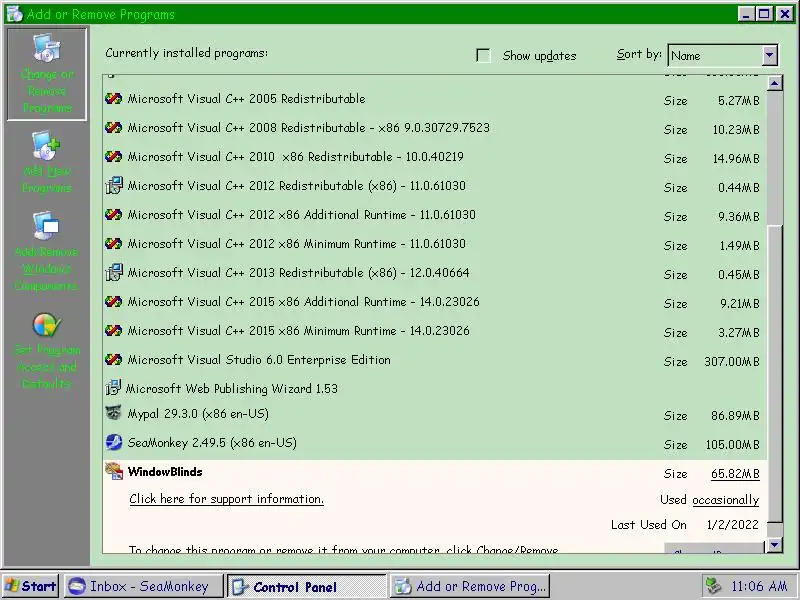Click the SeaMonkey program icon
The image size is (800, 600).
click(113, 442)
